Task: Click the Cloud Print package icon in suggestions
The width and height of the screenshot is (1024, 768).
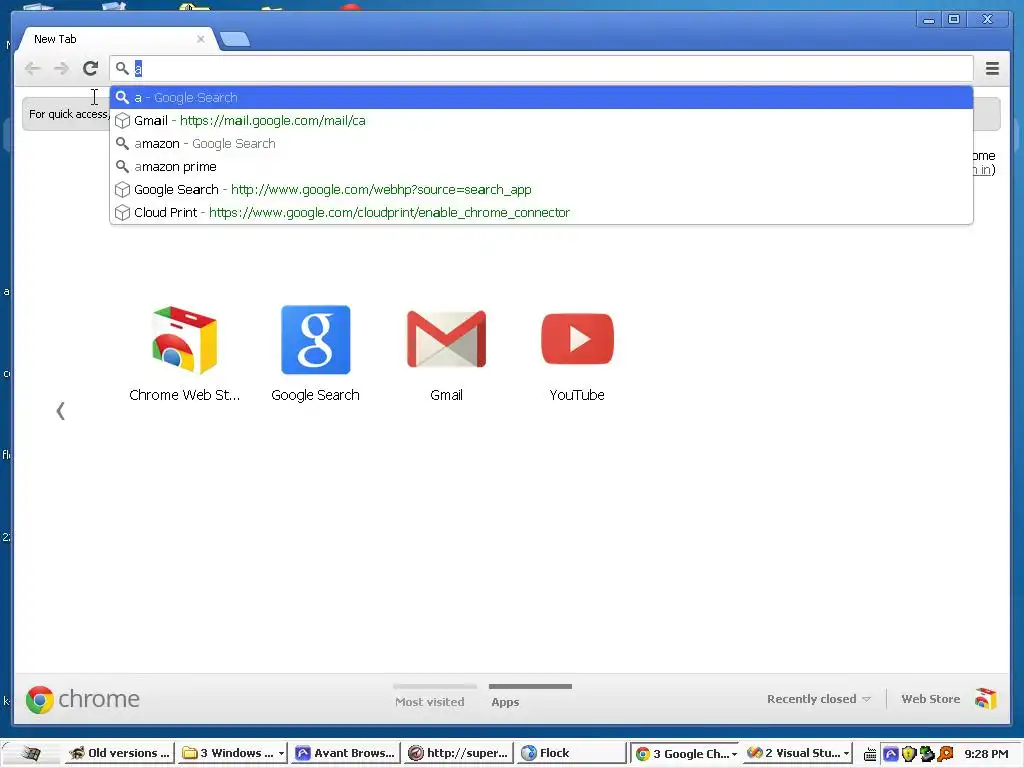Action: tap(122, 213)
